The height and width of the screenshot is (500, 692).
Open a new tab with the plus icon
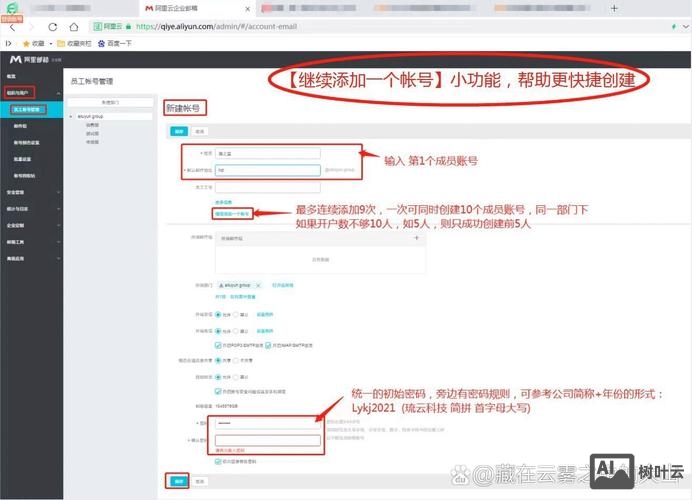pos(614,8)
